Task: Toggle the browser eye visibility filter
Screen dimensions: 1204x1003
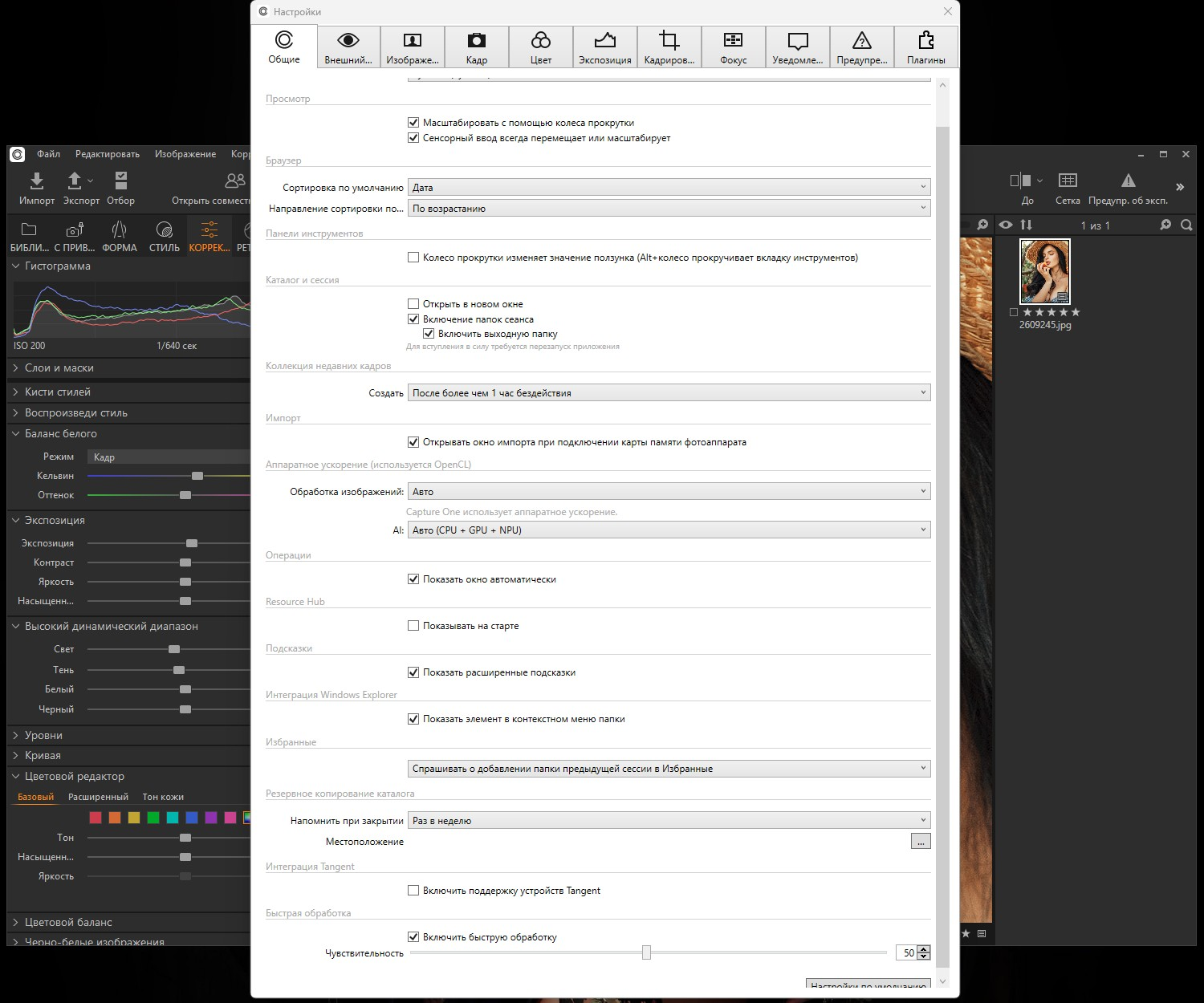Action: [1006, 225]
